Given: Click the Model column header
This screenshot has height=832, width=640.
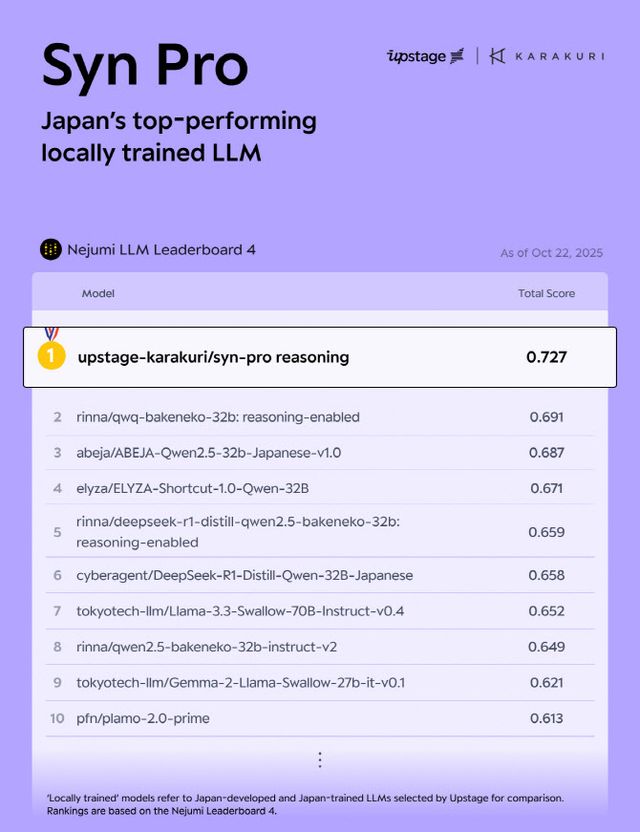Looking at the screenshot, I should [98, 293].
